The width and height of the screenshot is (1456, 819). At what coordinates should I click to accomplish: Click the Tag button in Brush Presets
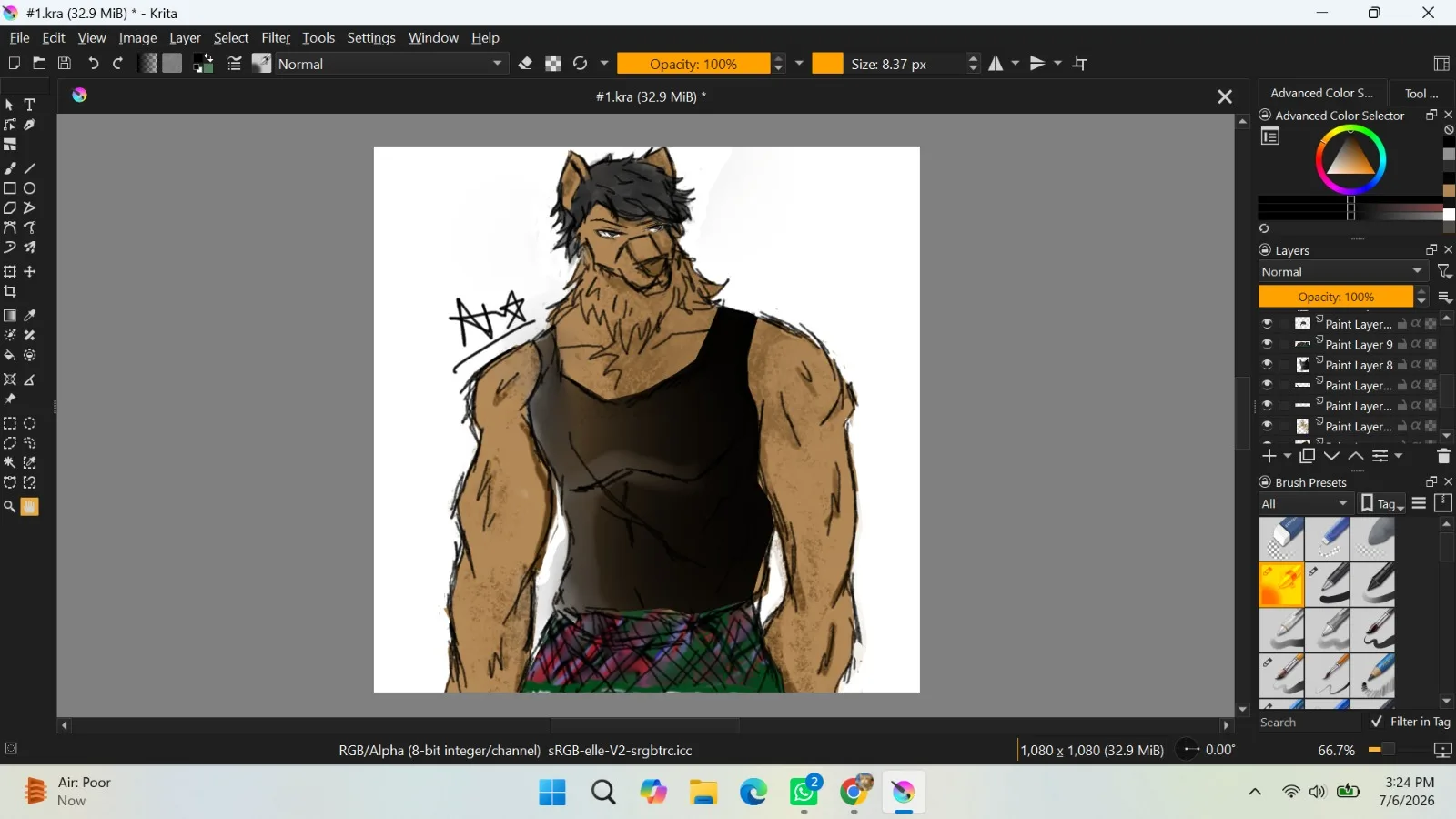tap(1382, 503)
